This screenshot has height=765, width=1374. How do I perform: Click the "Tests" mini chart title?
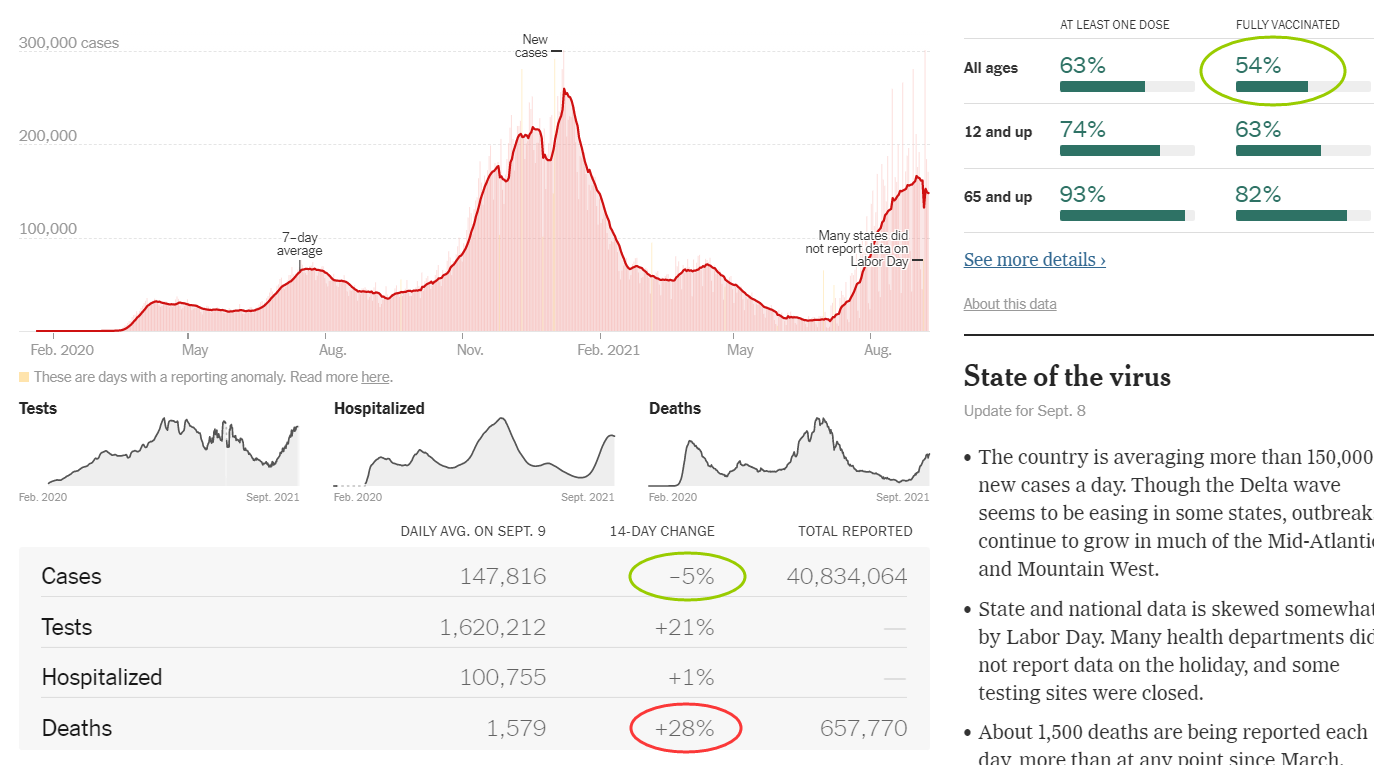point(38,408)
